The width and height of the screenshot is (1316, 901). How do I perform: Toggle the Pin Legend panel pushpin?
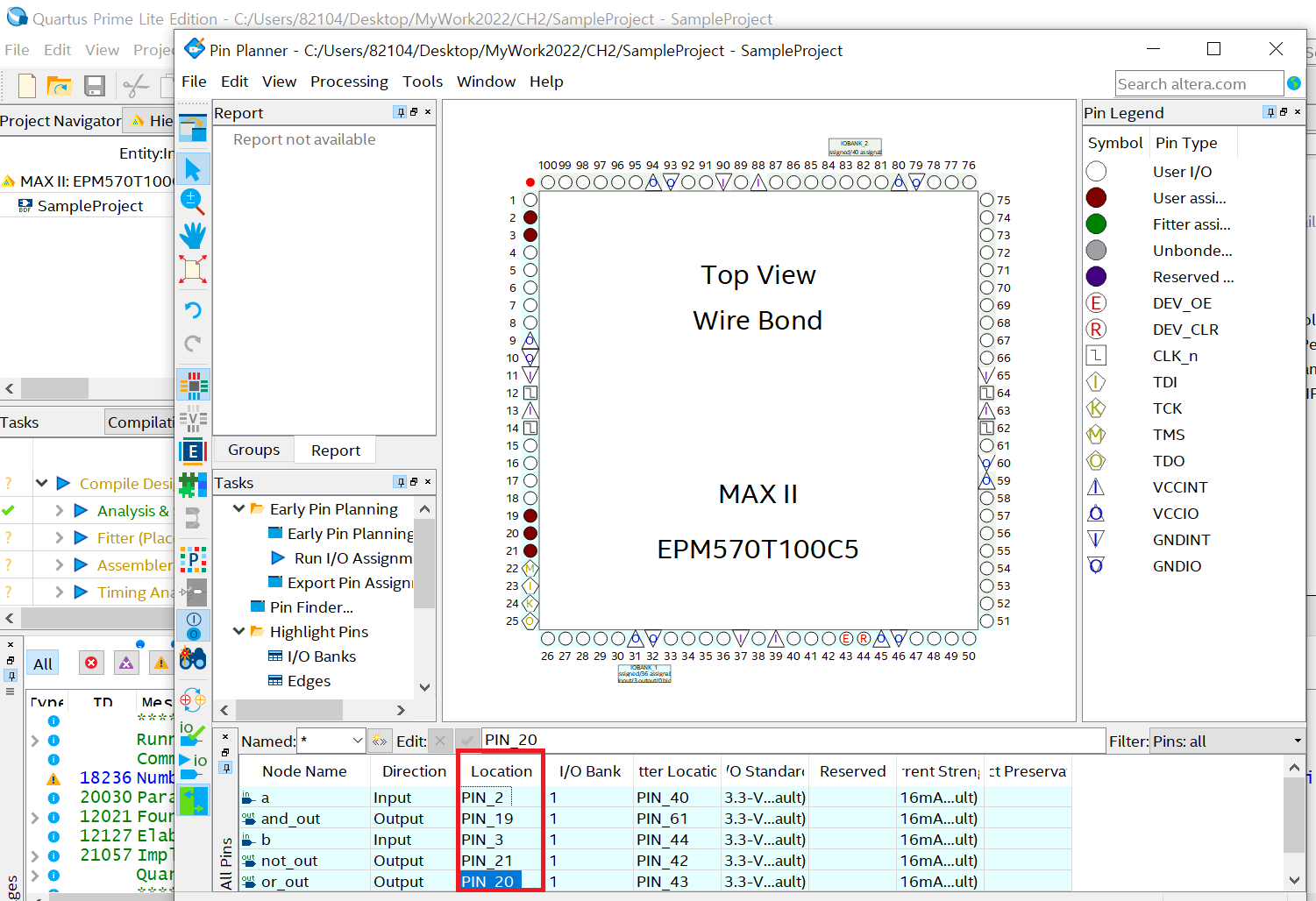coord(1270,112)
